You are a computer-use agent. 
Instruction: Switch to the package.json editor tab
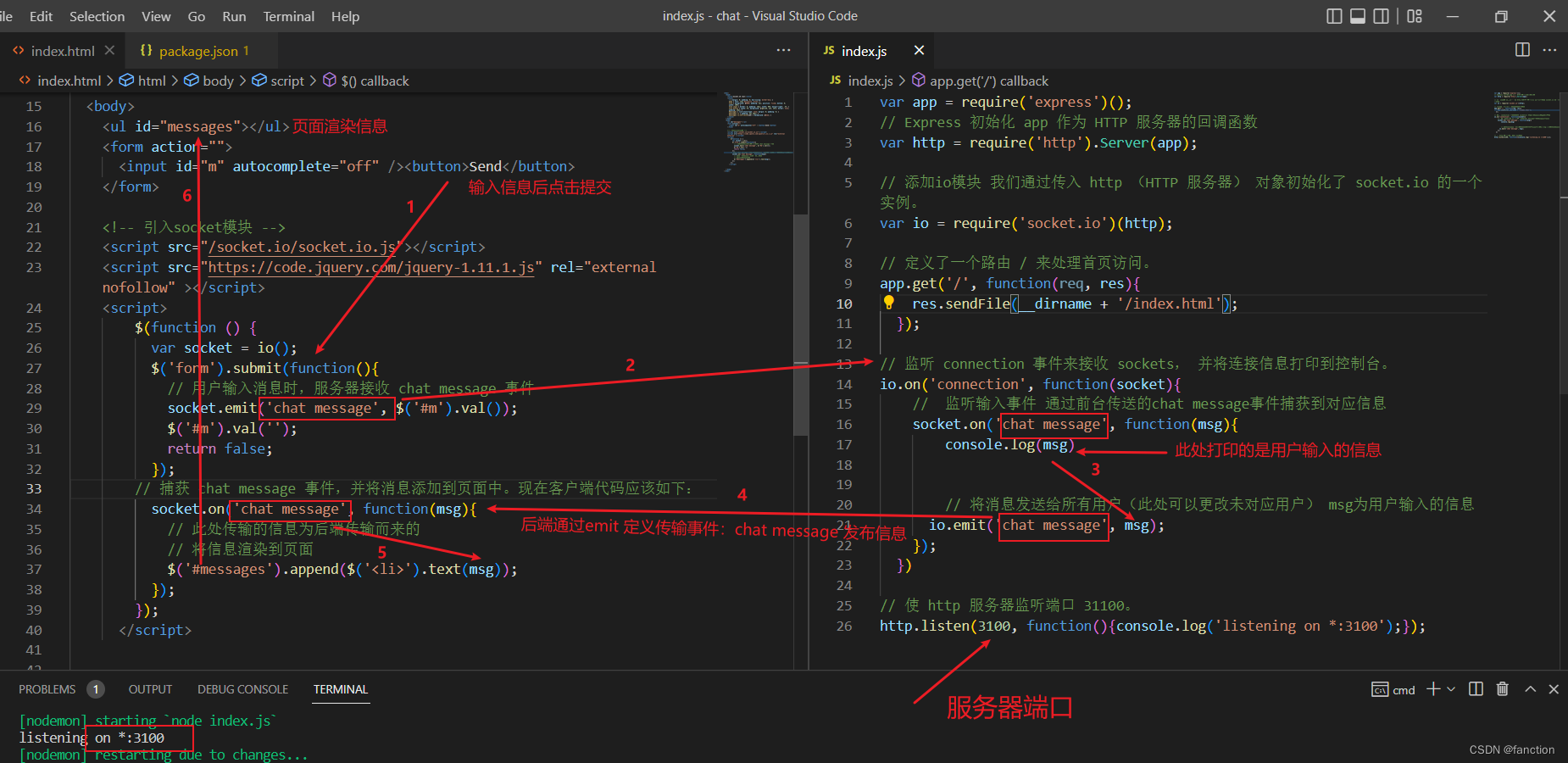tap(203, 51)
